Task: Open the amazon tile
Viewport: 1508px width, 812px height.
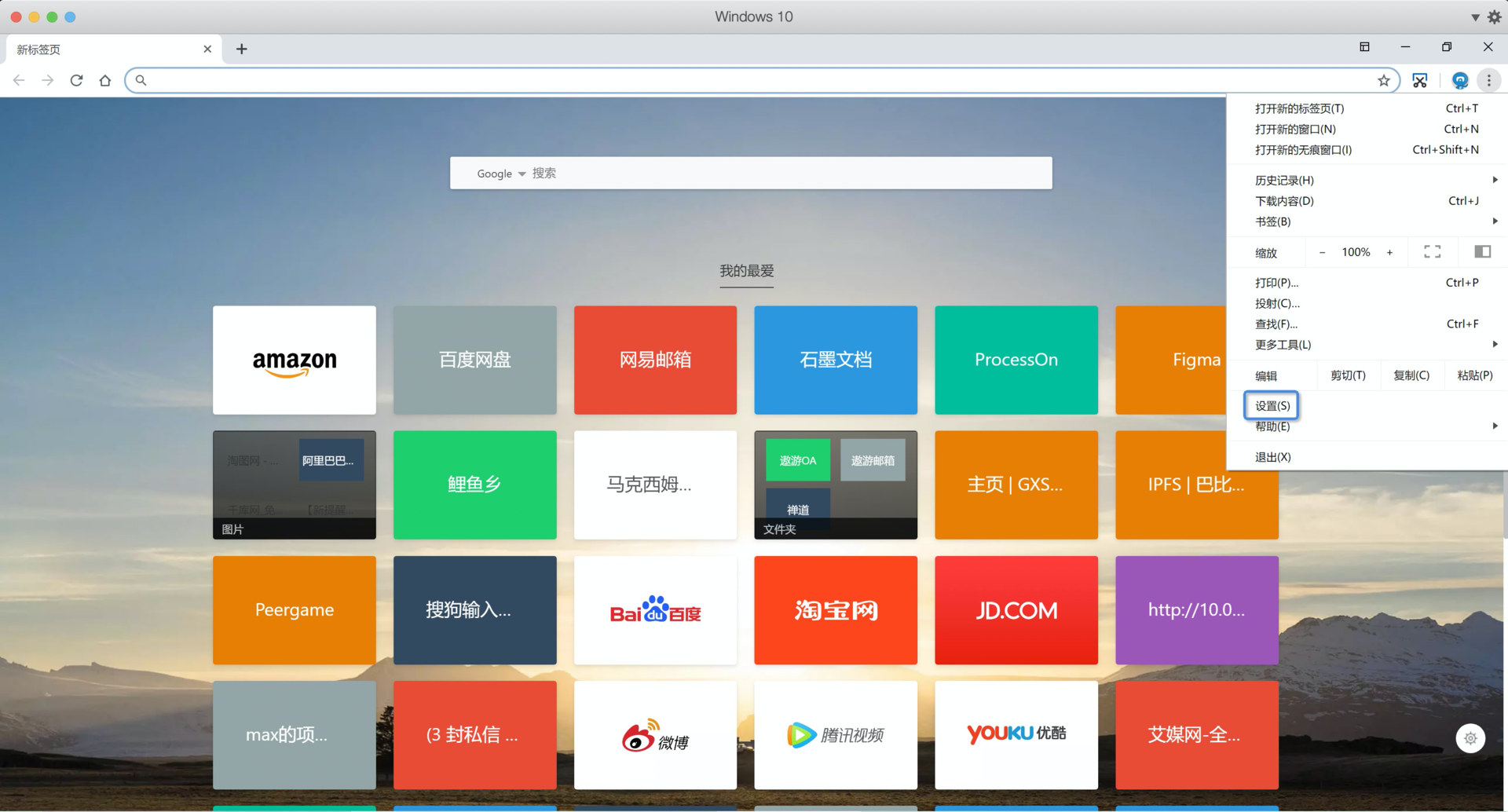Action: click(295, 360)
